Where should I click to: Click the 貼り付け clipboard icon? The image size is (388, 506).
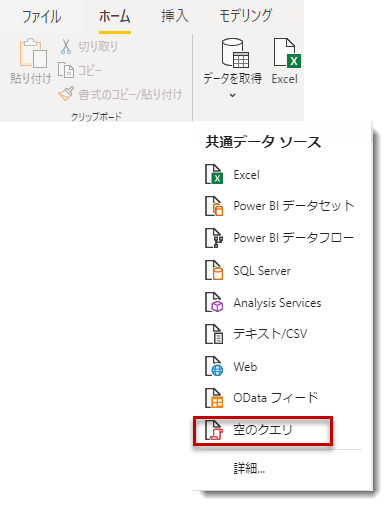[x=33, y=53]
